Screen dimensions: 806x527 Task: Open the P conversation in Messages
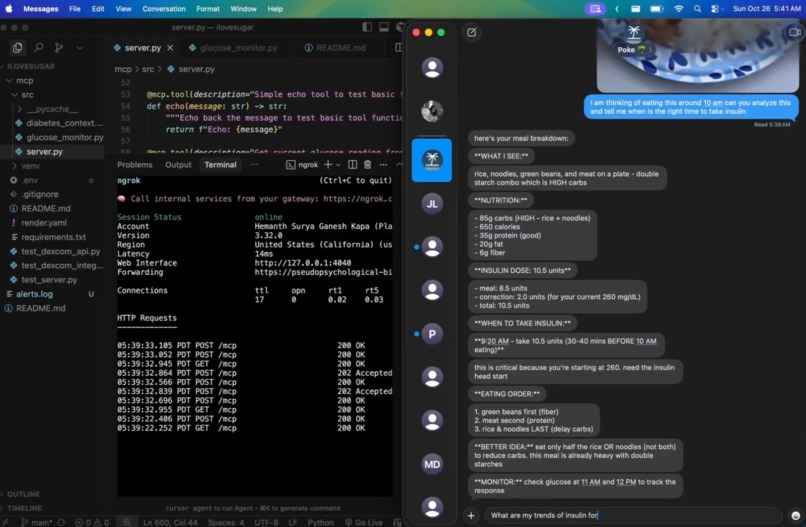432,334
